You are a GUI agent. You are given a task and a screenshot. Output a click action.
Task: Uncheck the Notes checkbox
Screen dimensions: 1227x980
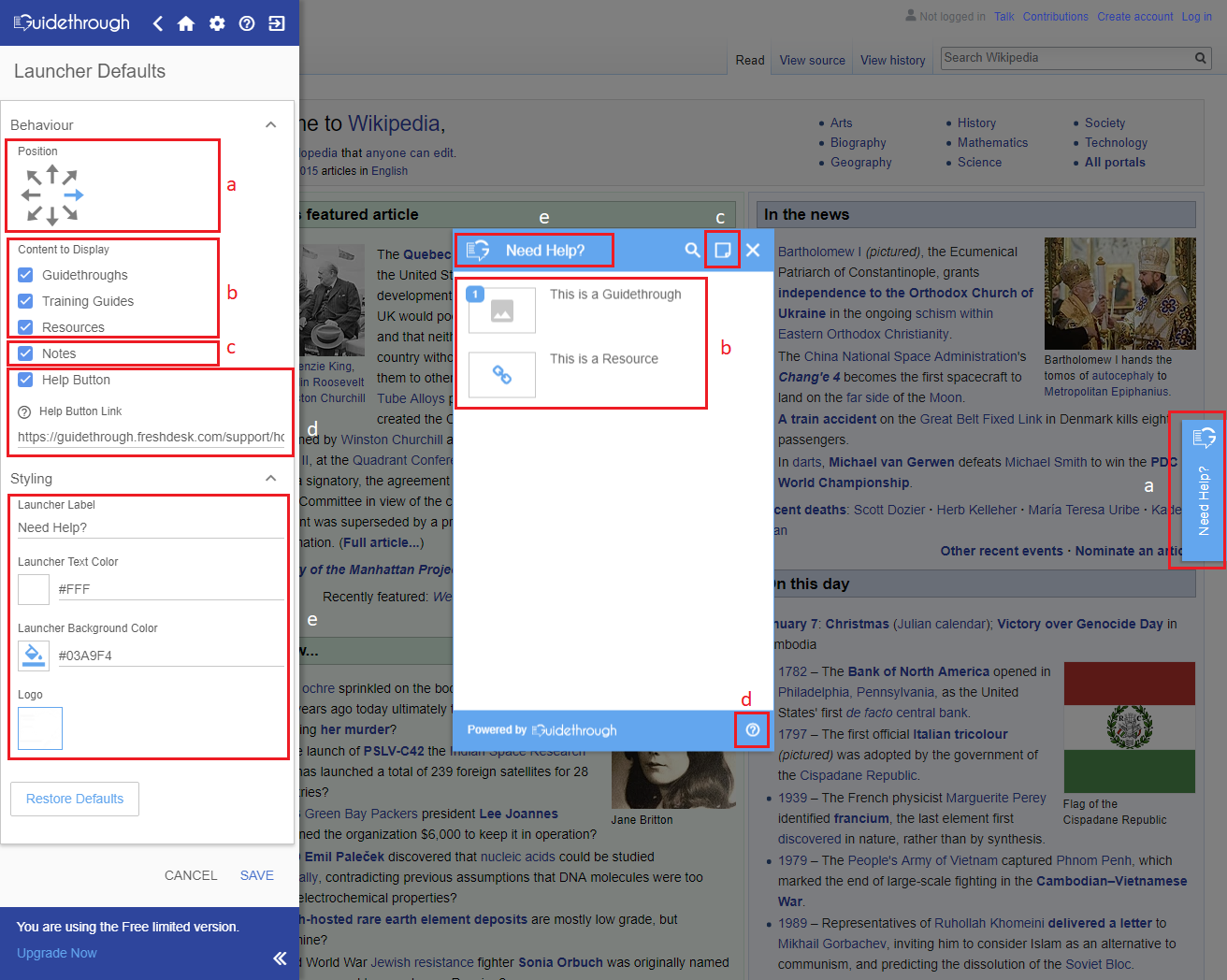pos(25,353)
